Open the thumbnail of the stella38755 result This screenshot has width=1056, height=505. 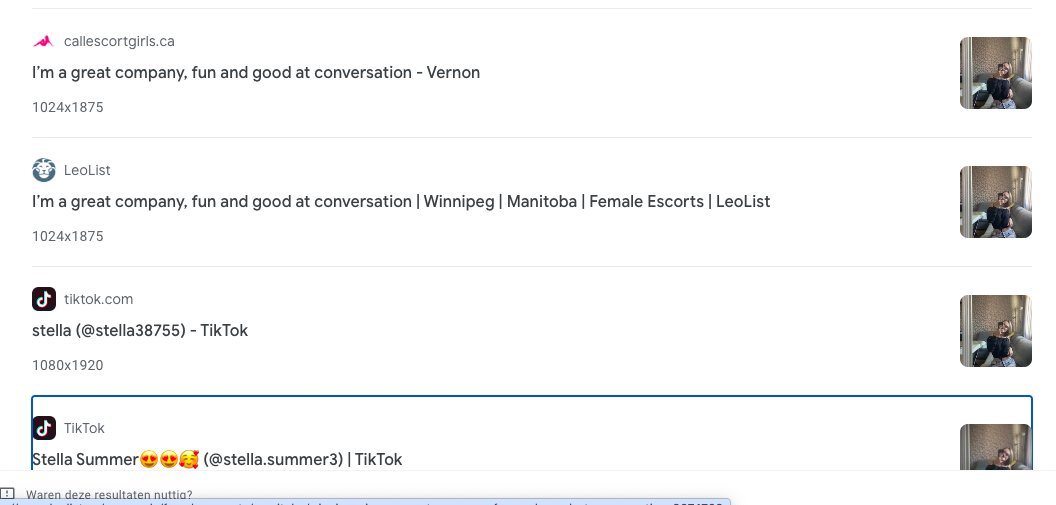tap(995, 331)
